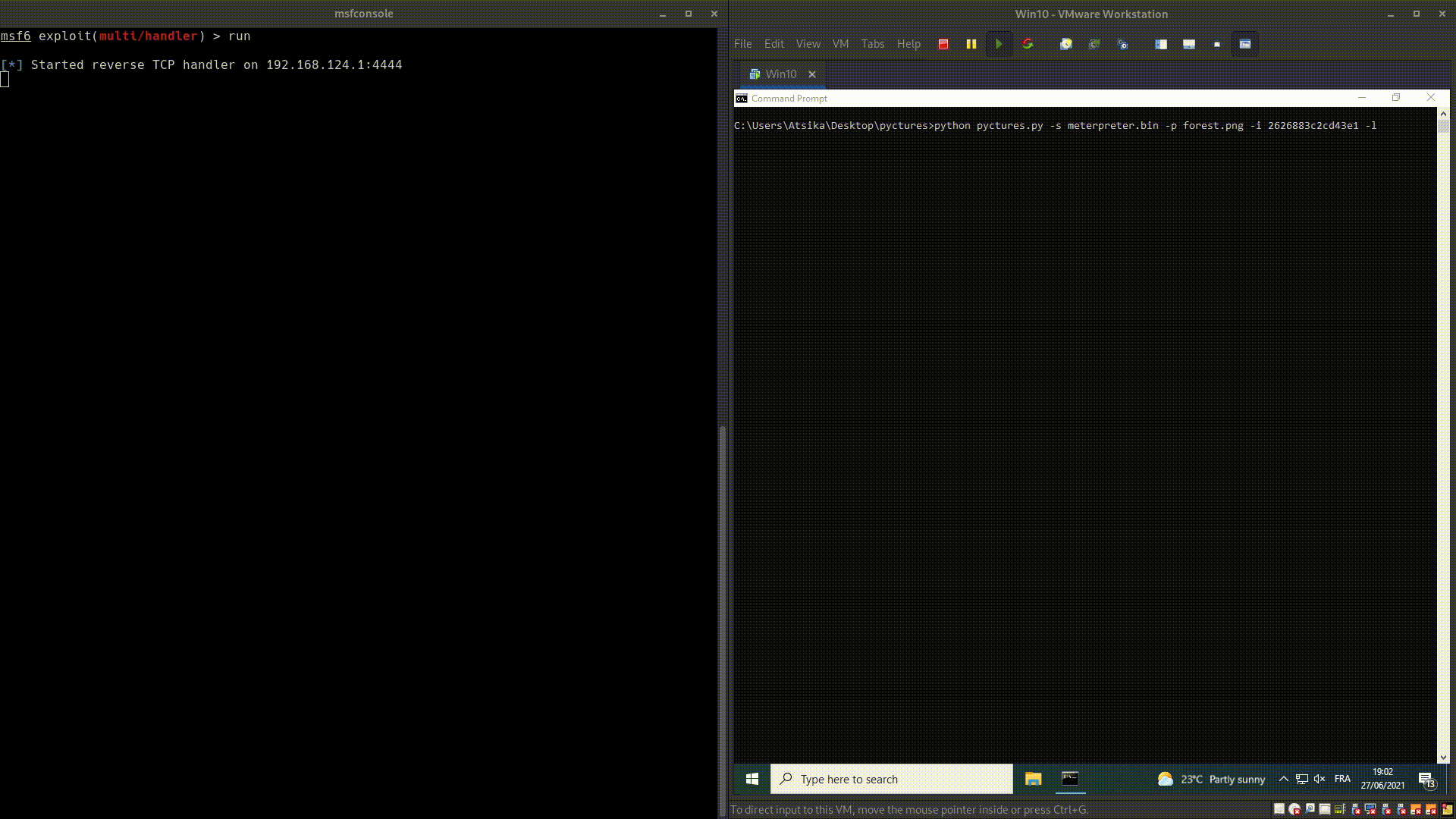Screen dimensions: 1456x819
Task: Take a VM snapshot via clock icon
Action: tap(1065, 44)
